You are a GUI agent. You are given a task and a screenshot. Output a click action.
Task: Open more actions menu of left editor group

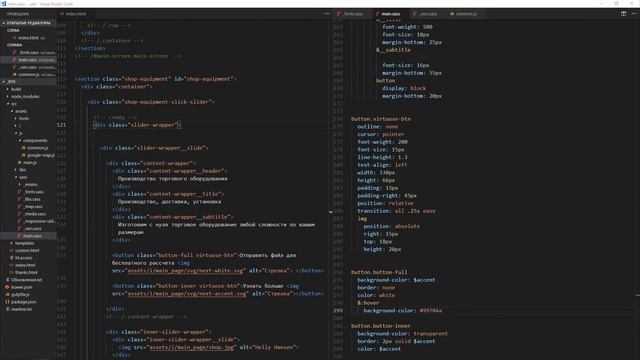[x=327, y=13]
